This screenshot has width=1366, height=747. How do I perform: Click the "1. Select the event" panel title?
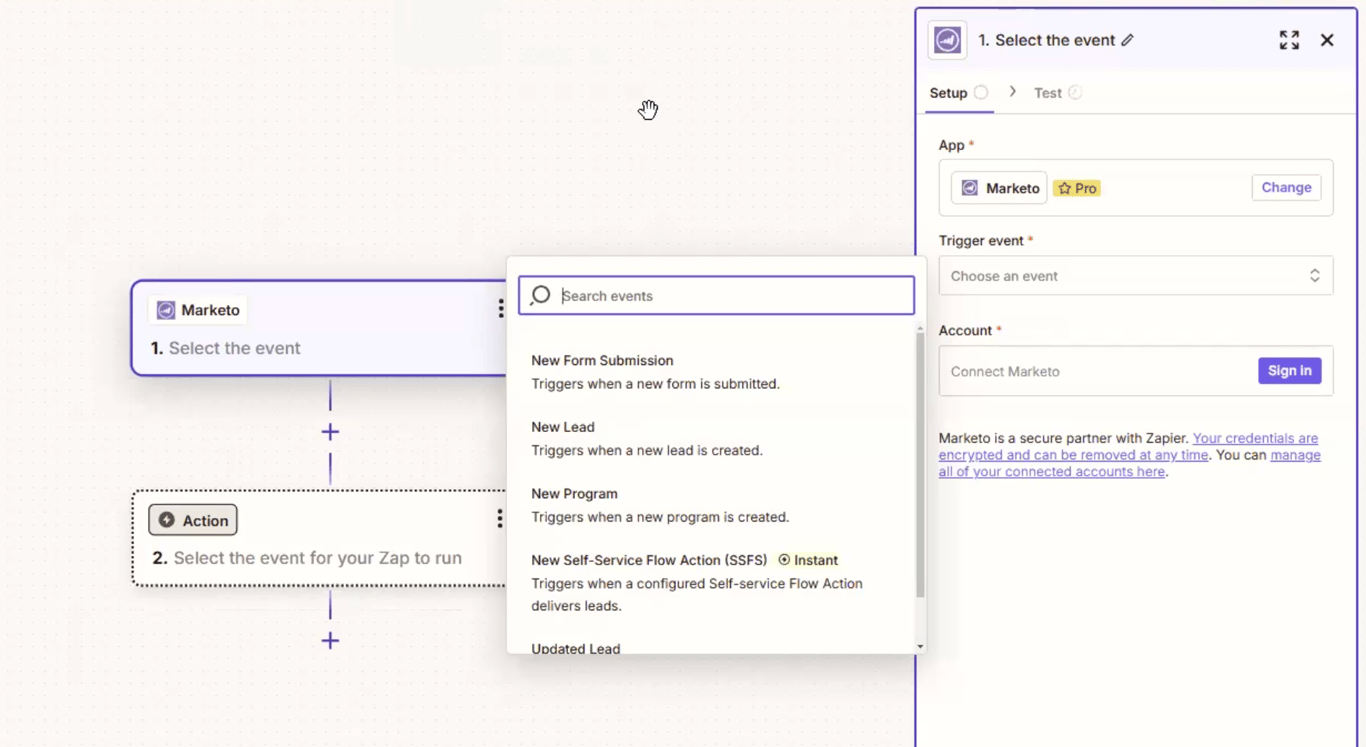tap(1046, 40)
